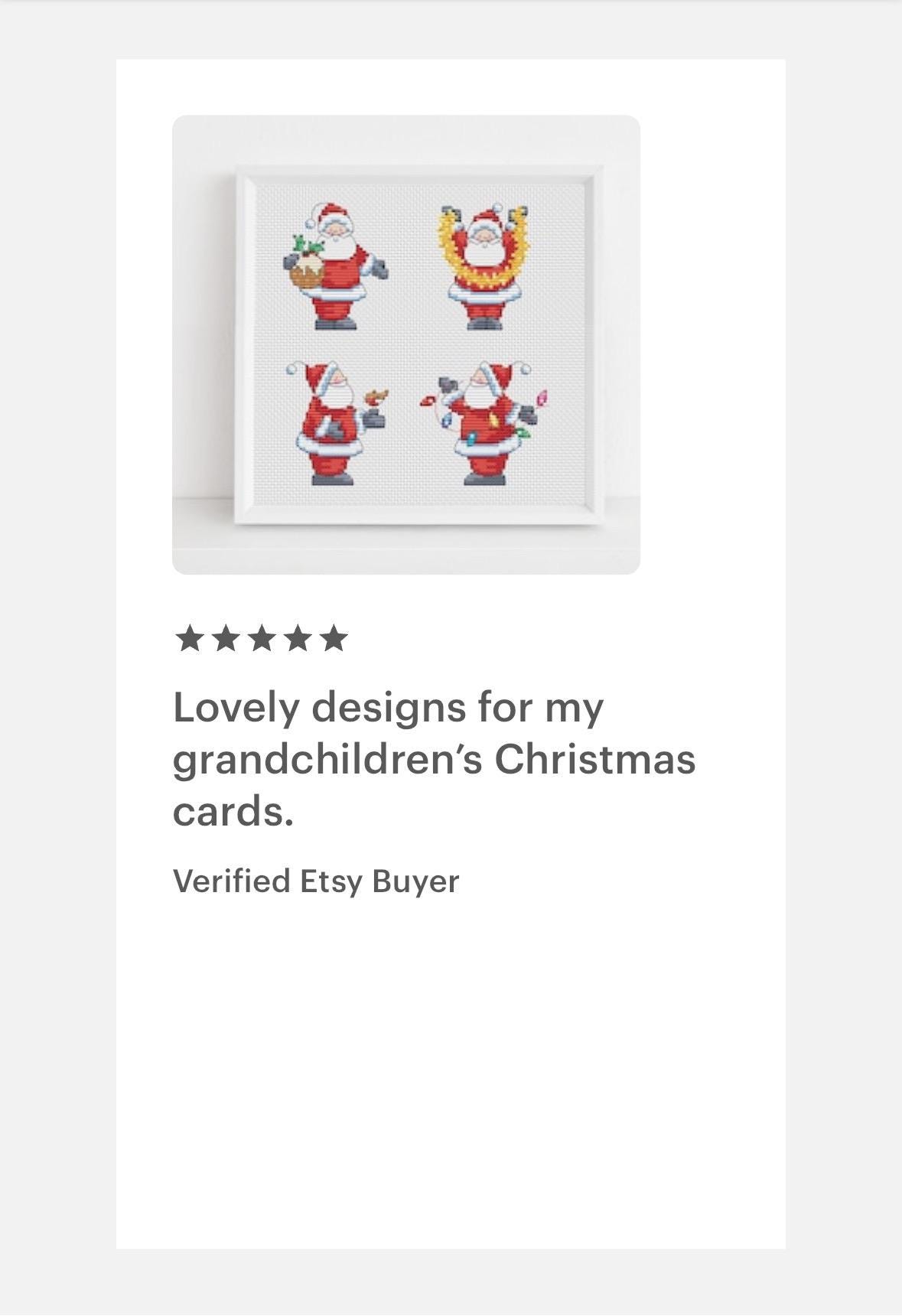This screenshot has height=1316, width=902.
Task: Click the word "cards." in the review
Action: [x=233, y=811]
